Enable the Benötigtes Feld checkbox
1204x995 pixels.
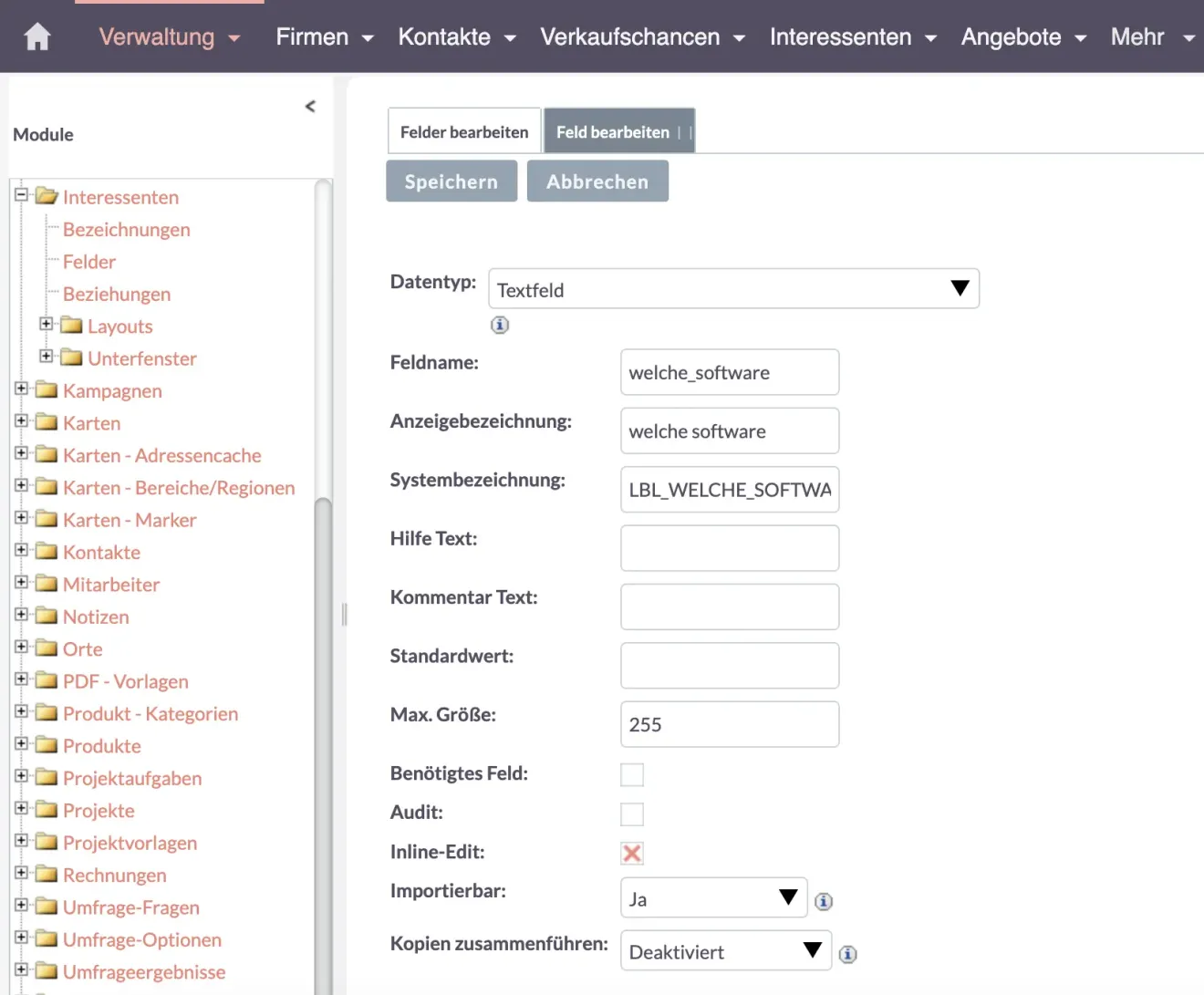tap(632, 774)
